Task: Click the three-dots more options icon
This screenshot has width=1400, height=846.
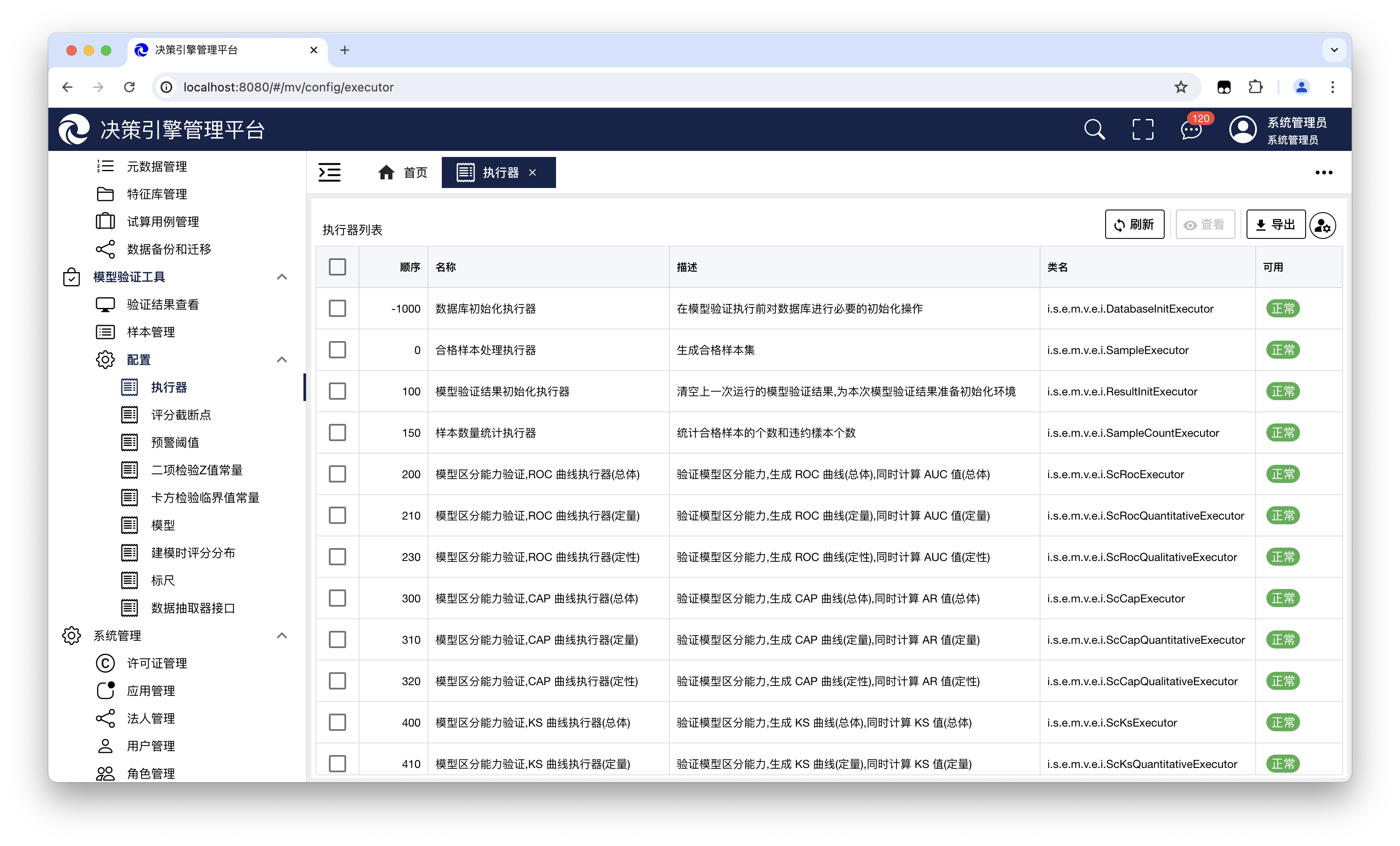Action: (x=1323, y=172)
